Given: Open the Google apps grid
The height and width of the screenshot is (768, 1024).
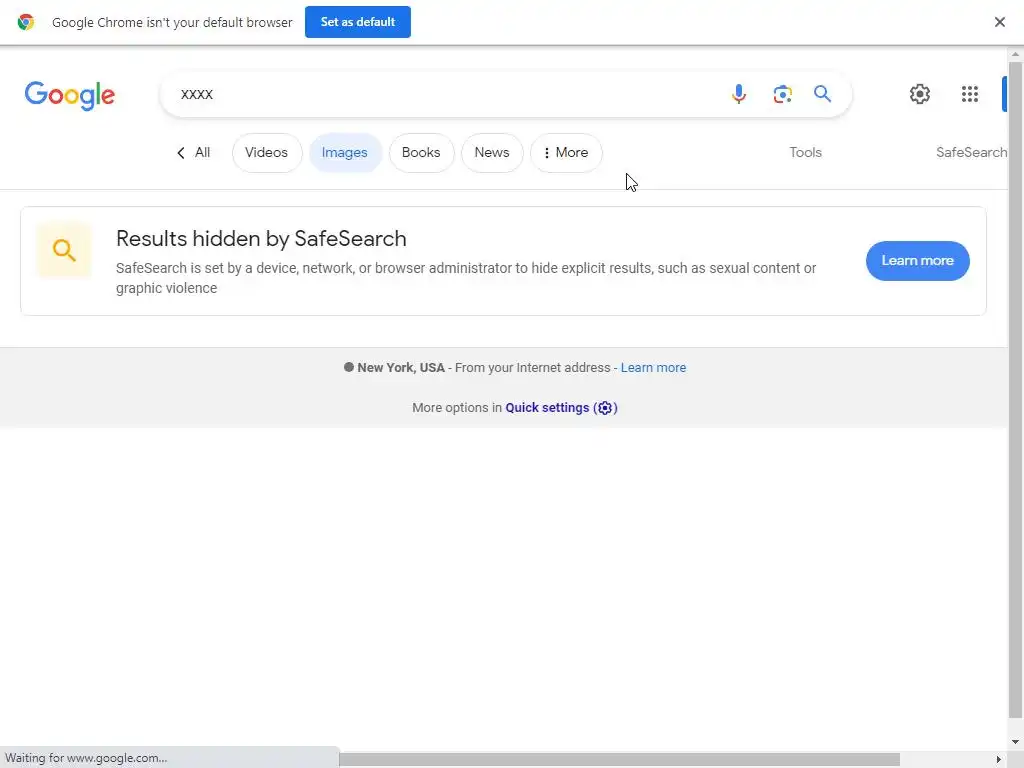Looking at the screenshot, I should pos(969,94).
